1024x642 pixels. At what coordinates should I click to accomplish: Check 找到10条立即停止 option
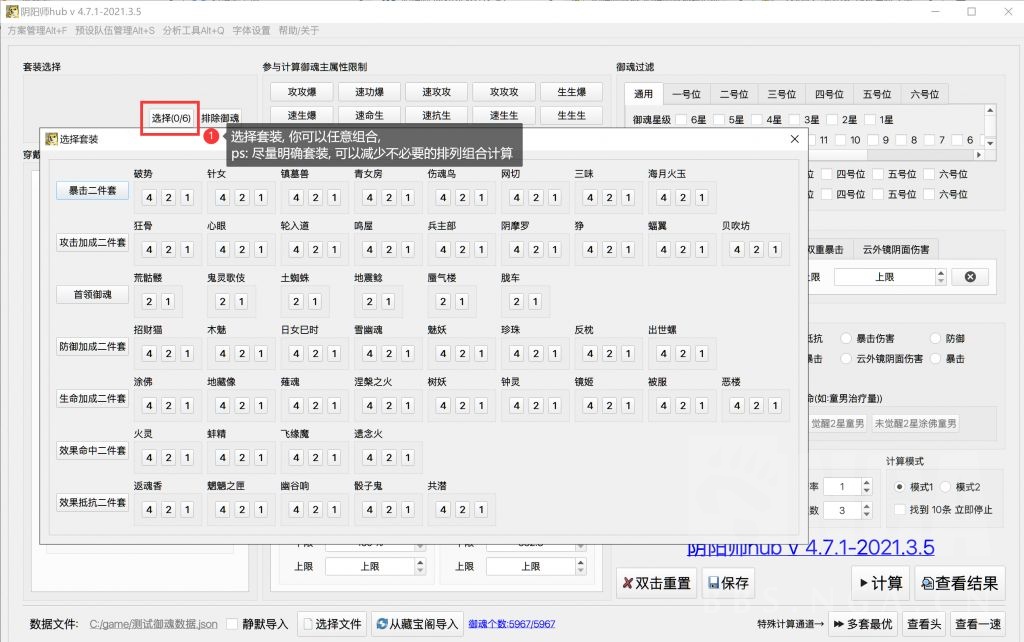900,509
